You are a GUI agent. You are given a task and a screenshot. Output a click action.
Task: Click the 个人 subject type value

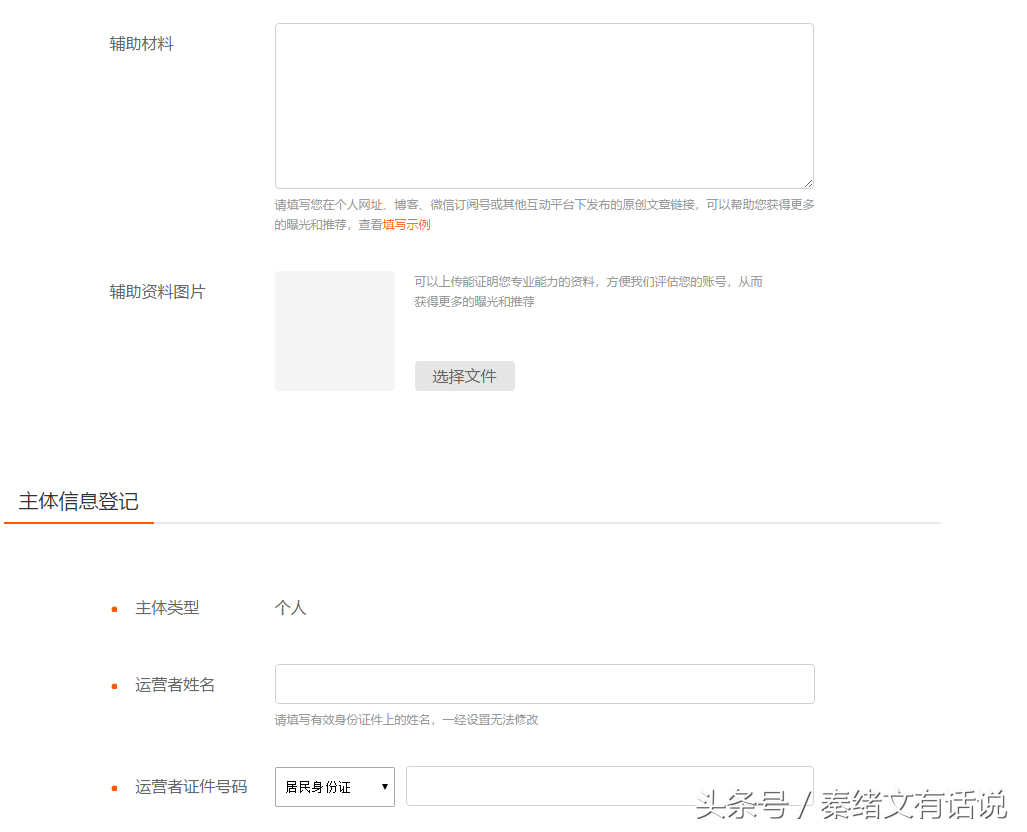(290, 608)
